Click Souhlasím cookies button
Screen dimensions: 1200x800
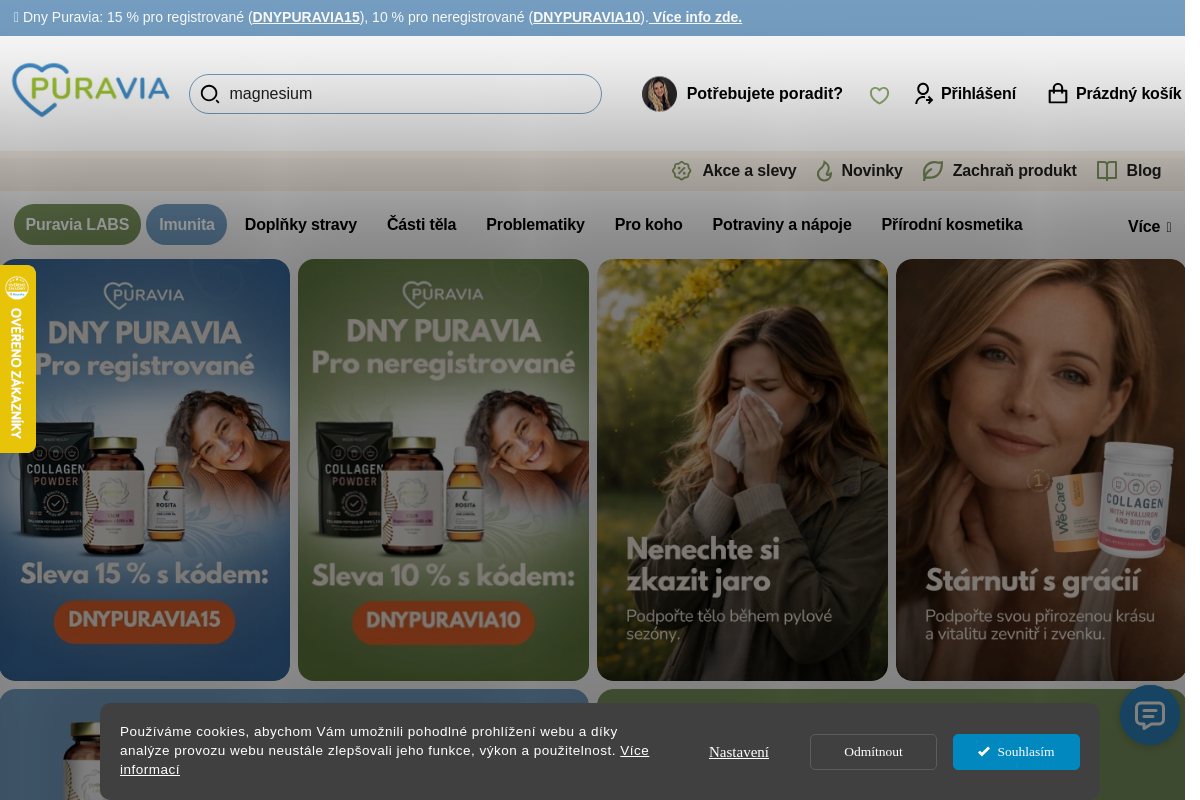tap(1016, 752)
